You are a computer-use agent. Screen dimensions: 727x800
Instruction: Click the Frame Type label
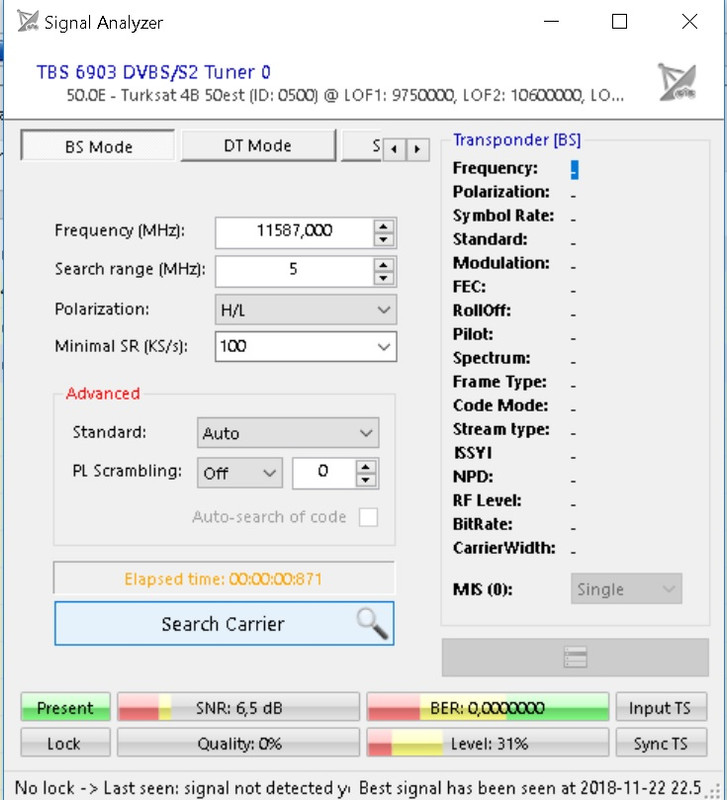tap(499, 382)
